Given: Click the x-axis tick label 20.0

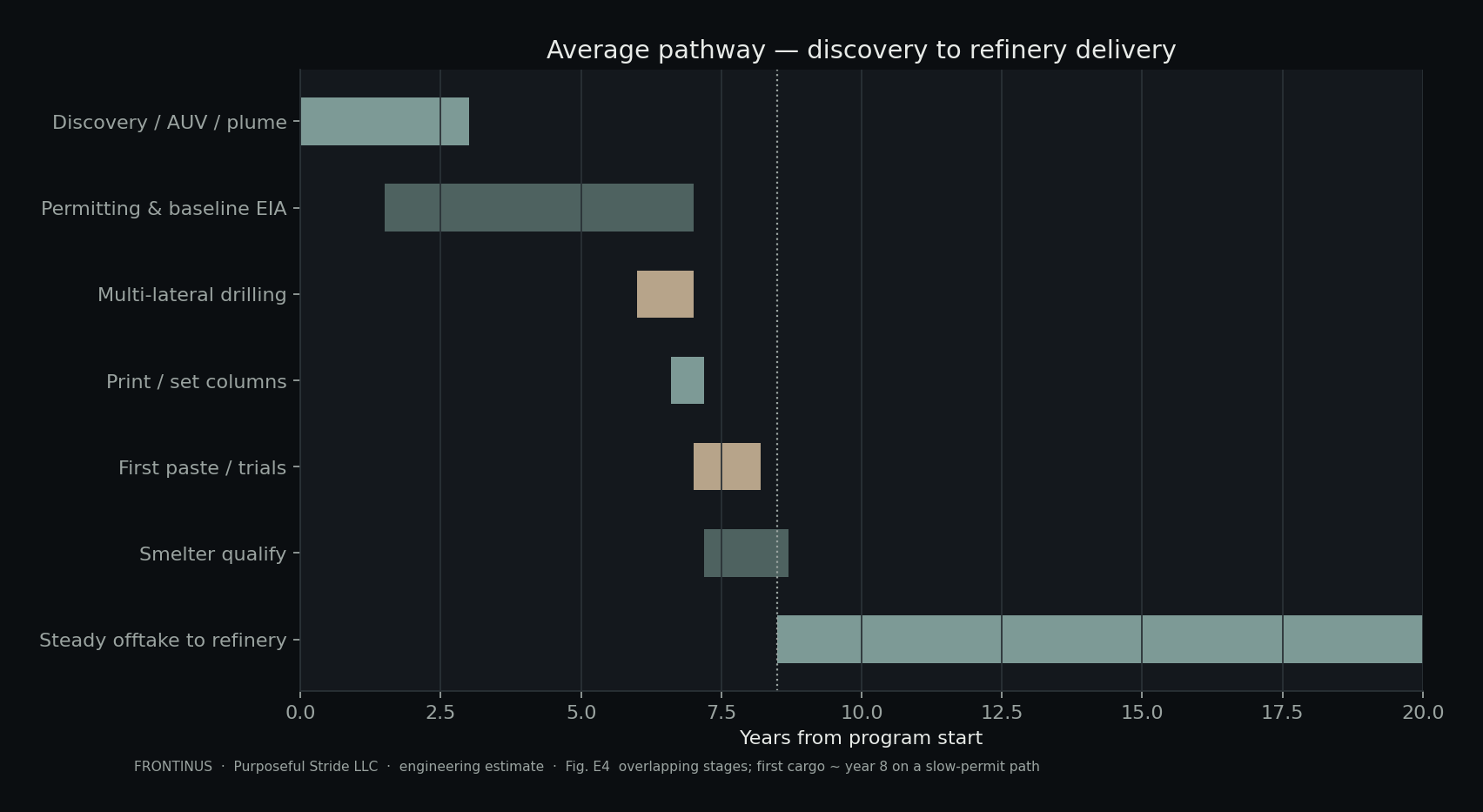Looking at the screenshot, I should [1423, 713].
